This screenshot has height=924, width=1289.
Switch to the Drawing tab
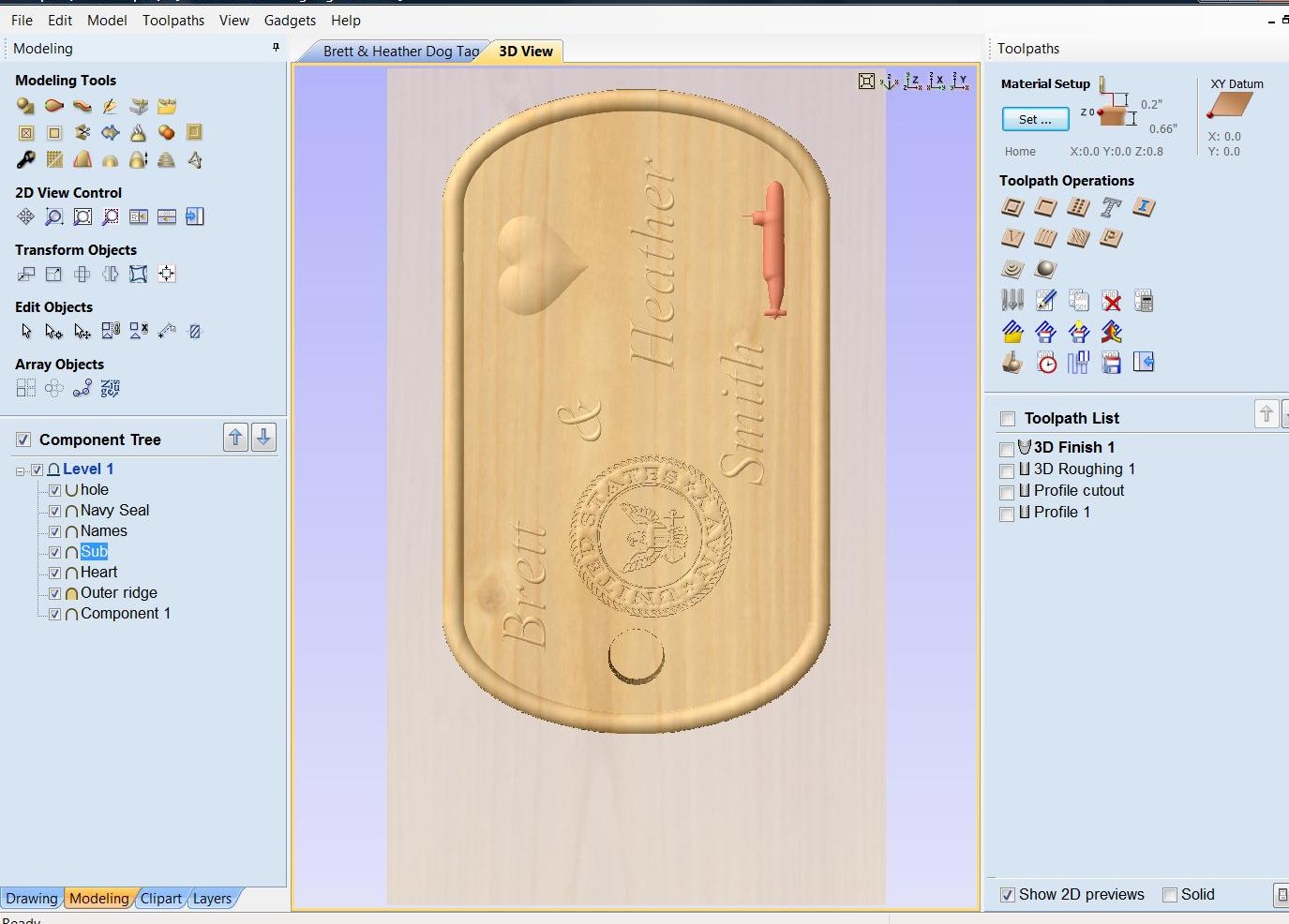coord(31,898)
